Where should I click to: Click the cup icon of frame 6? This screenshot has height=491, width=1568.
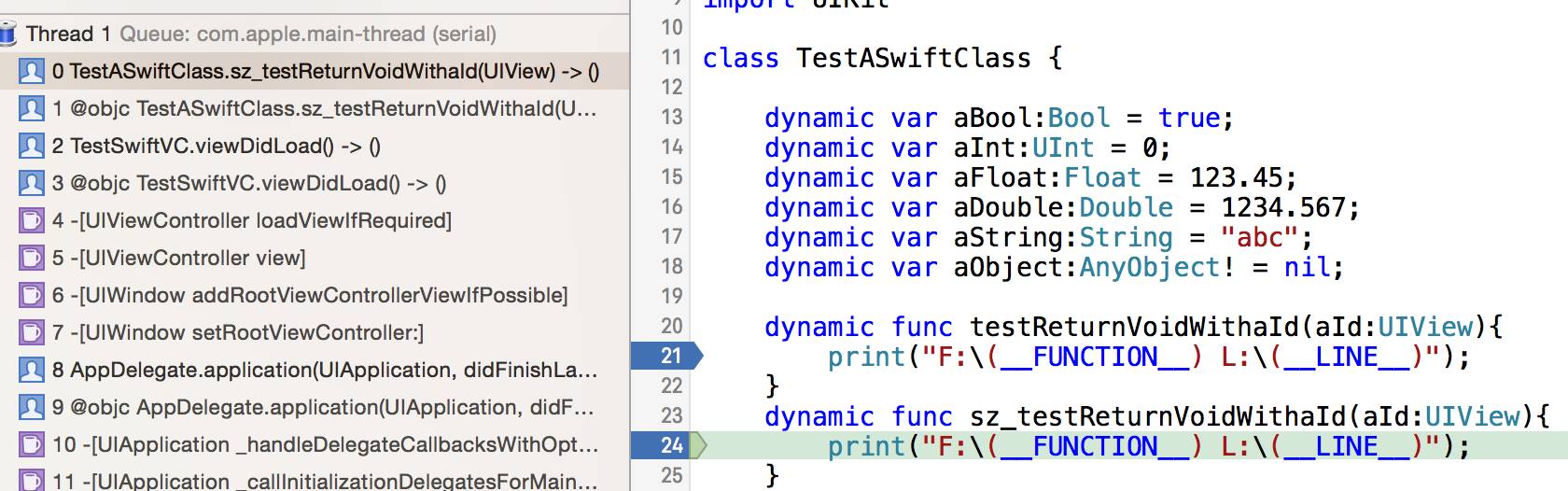click(x=32, y=295)
